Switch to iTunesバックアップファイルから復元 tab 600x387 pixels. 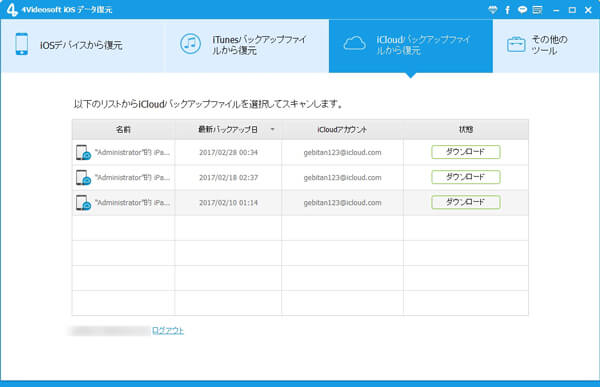[247, 46]
